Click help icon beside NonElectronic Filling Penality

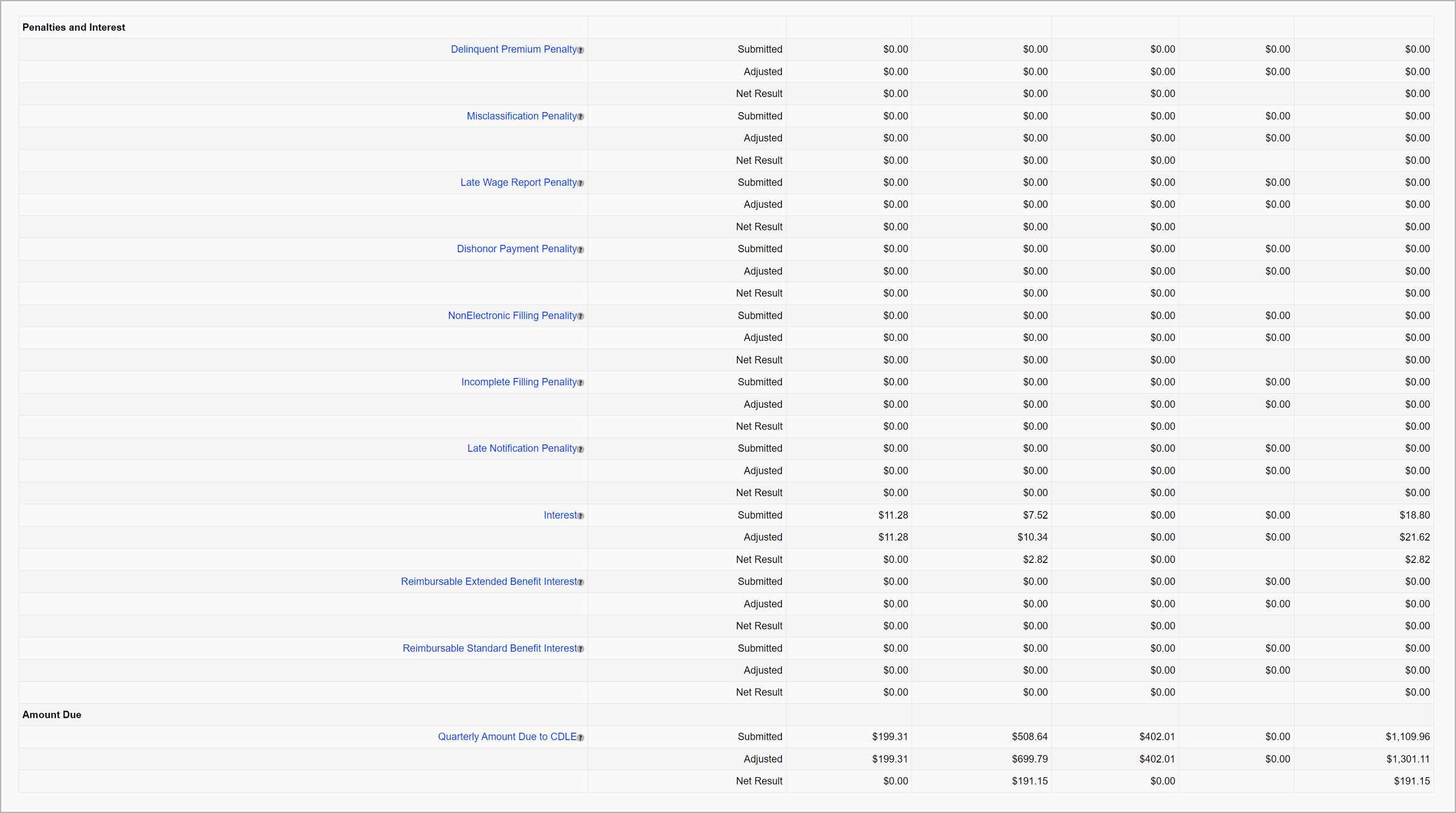(581, 317)
